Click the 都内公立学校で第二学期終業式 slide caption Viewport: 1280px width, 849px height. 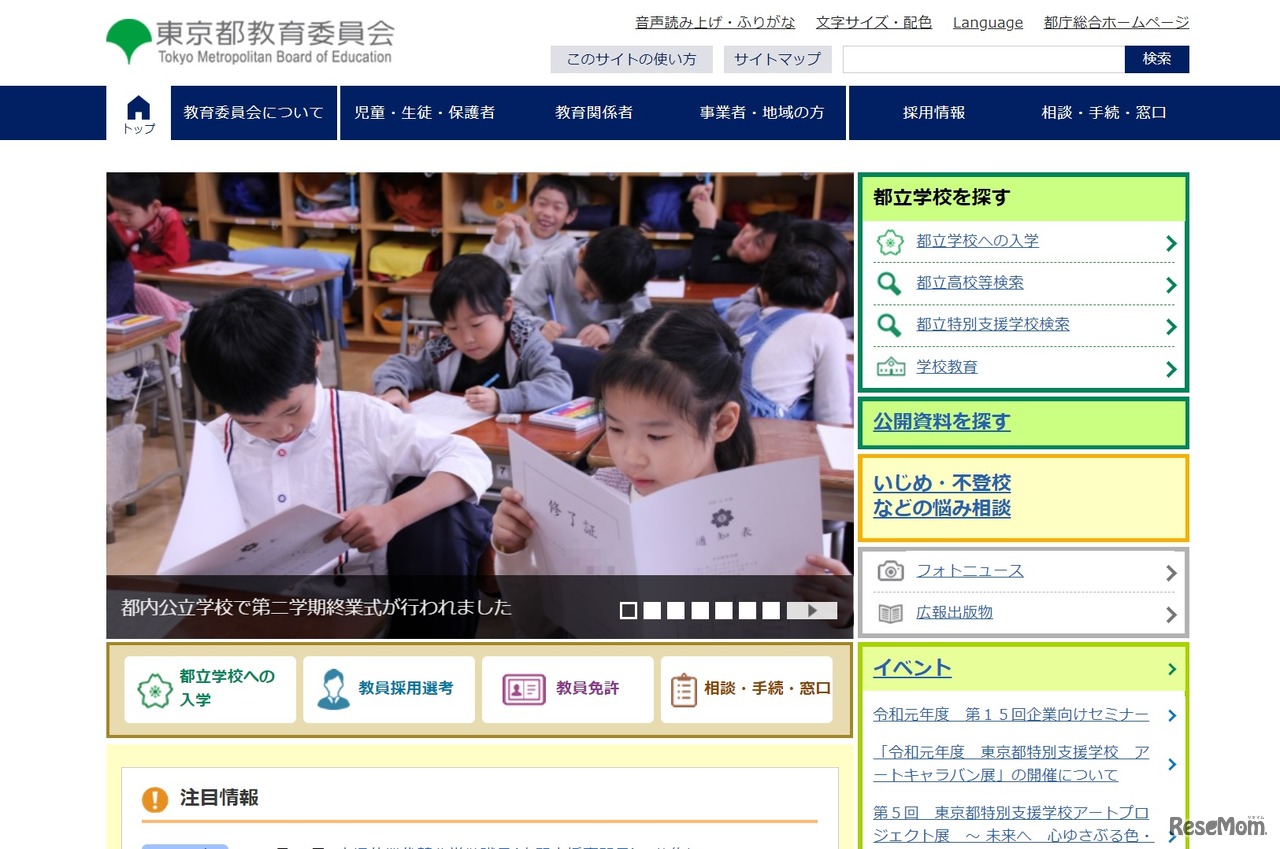point(316,607)
